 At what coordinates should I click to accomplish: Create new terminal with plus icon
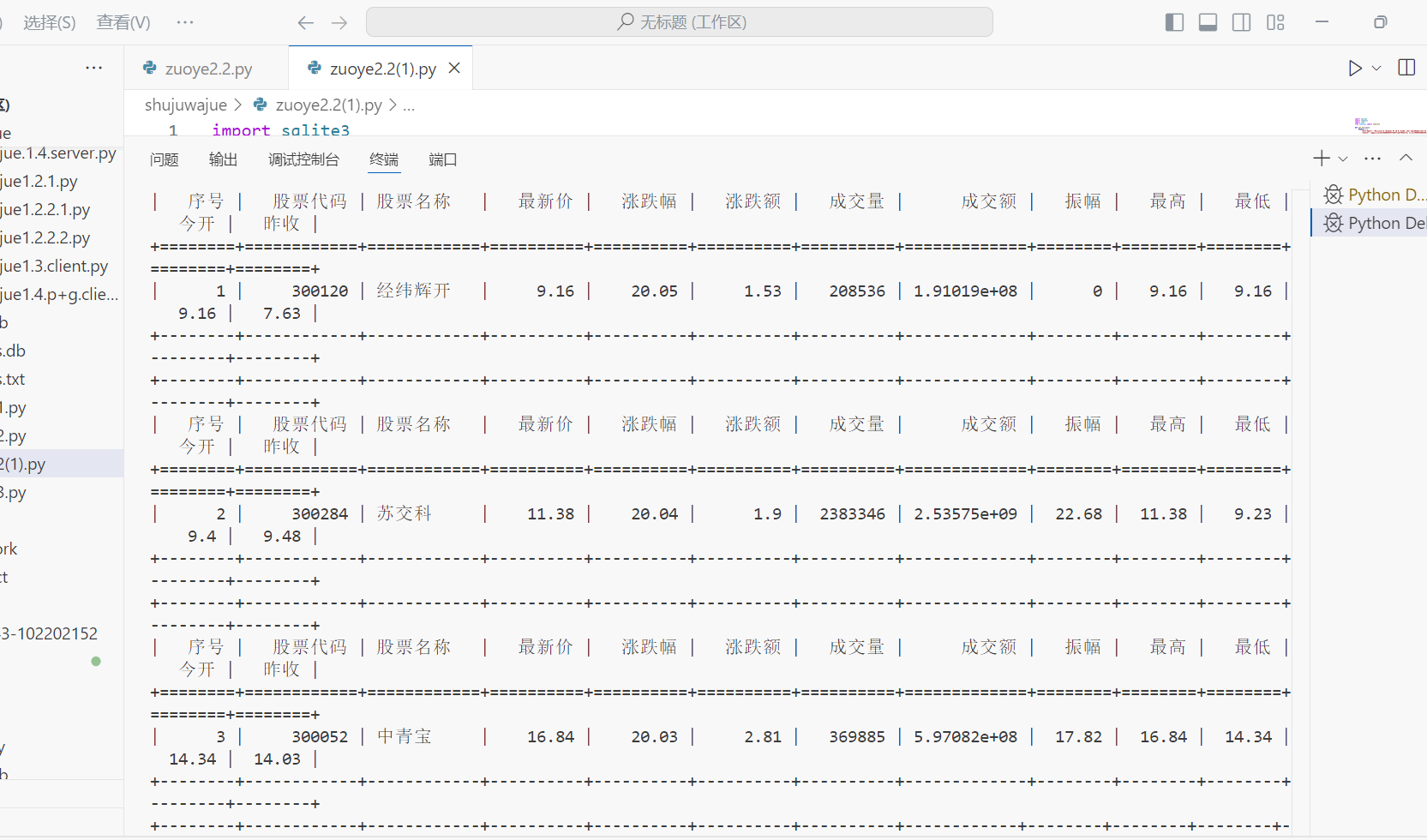[1322, 158]
